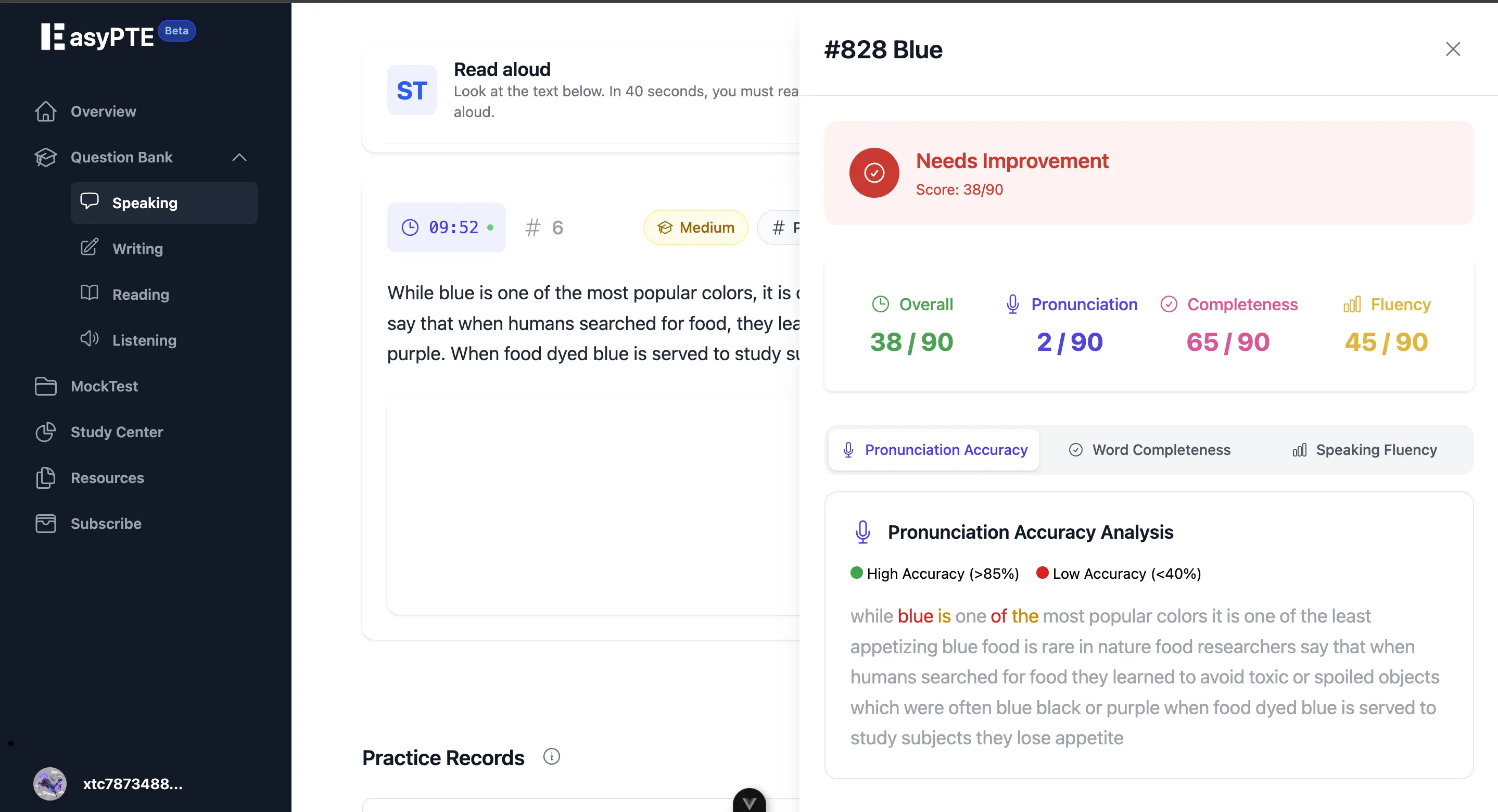Open the xtc7873488 user profile avatar
Viewport: 1498px width, 812px height.
(50, 783)
